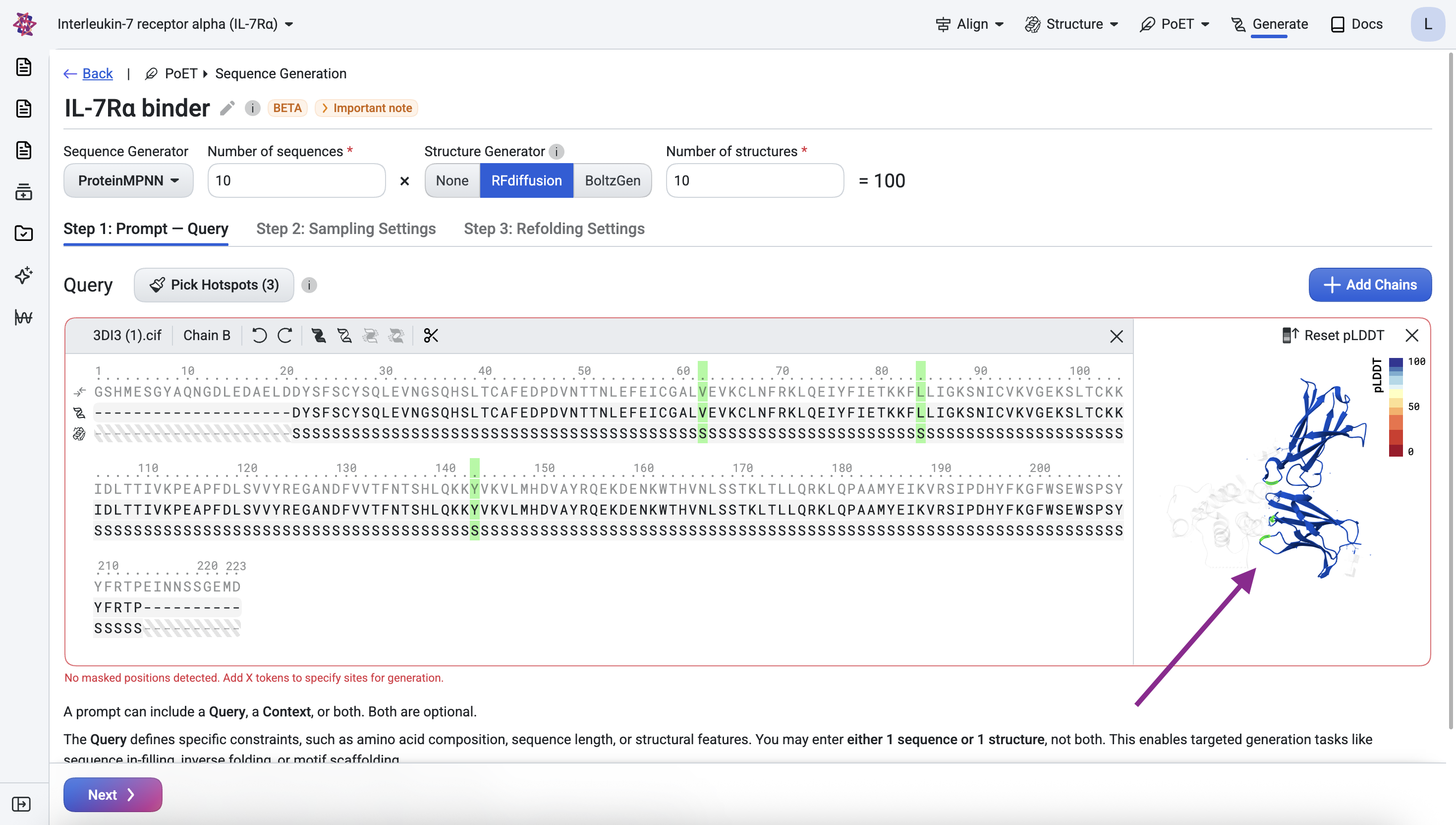
Task: Select the scissors cut tool
Action: click(x=431, y=336)
